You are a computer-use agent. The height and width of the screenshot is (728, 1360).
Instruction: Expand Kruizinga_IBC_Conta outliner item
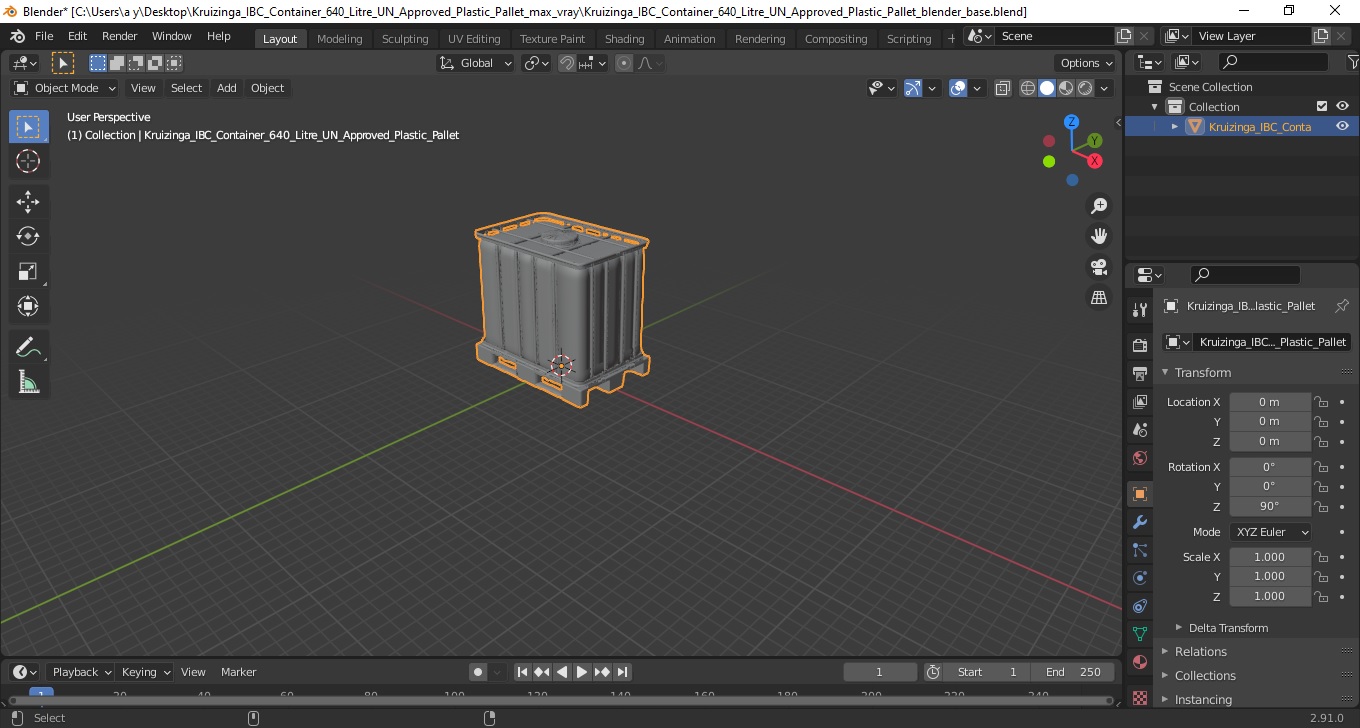tap(1175, 127)
